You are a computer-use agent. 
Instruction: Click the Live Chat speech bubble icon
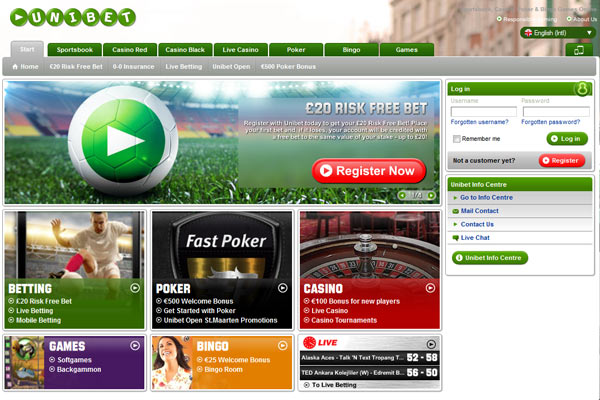point(455,238)
